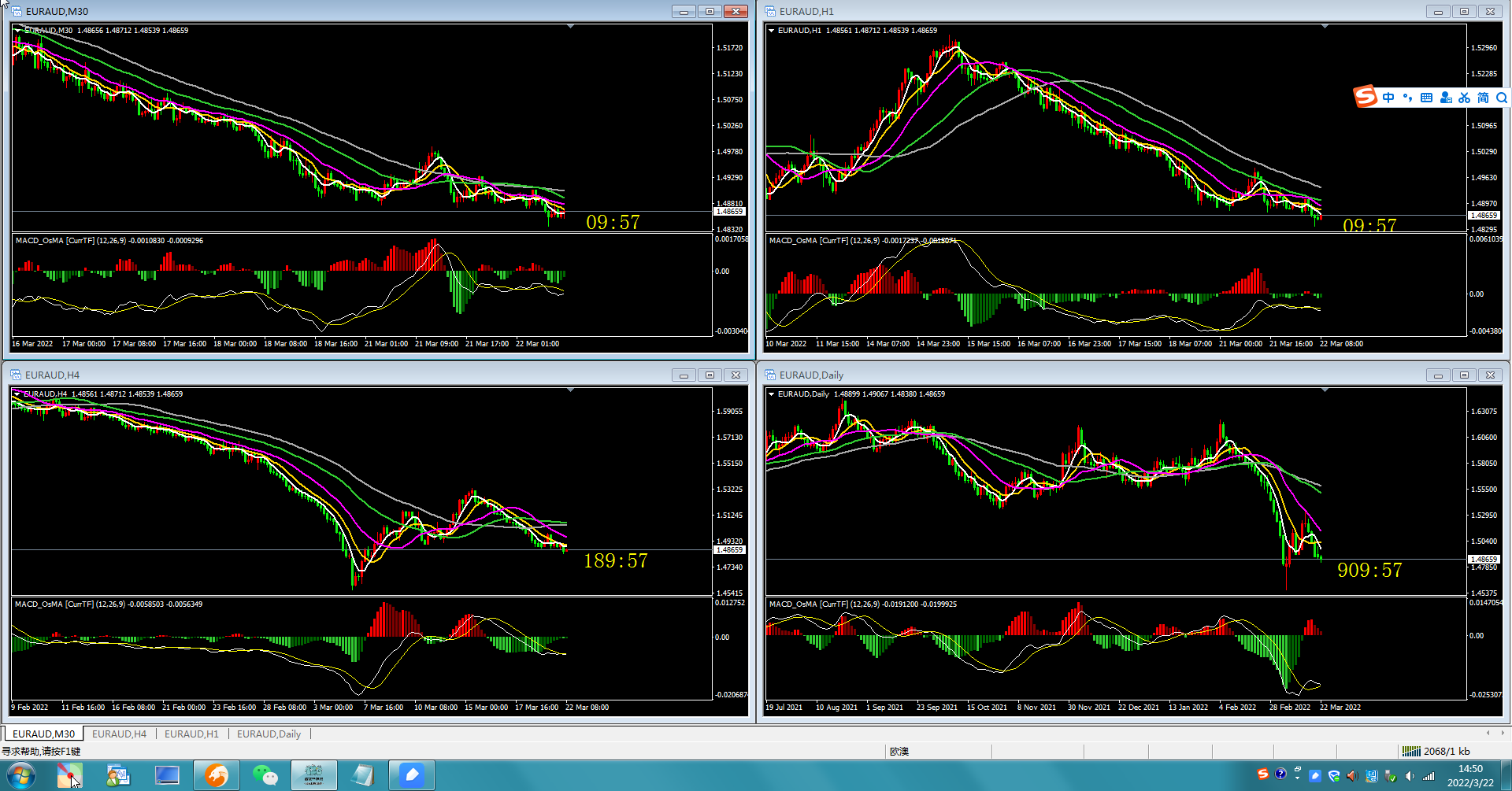Expand the H4 chart header dropdown triangle
Viewport: 1512px width, 791px height.
(x=17, y=394)
